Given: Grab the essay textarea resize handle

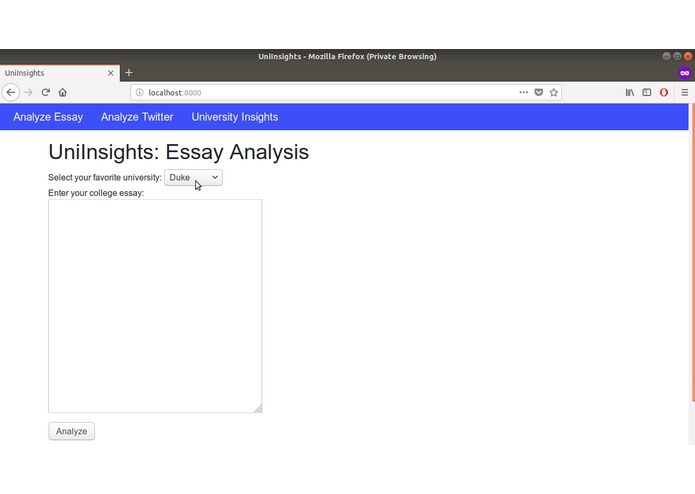Looking at the screenshot, I should click(258, 408).
